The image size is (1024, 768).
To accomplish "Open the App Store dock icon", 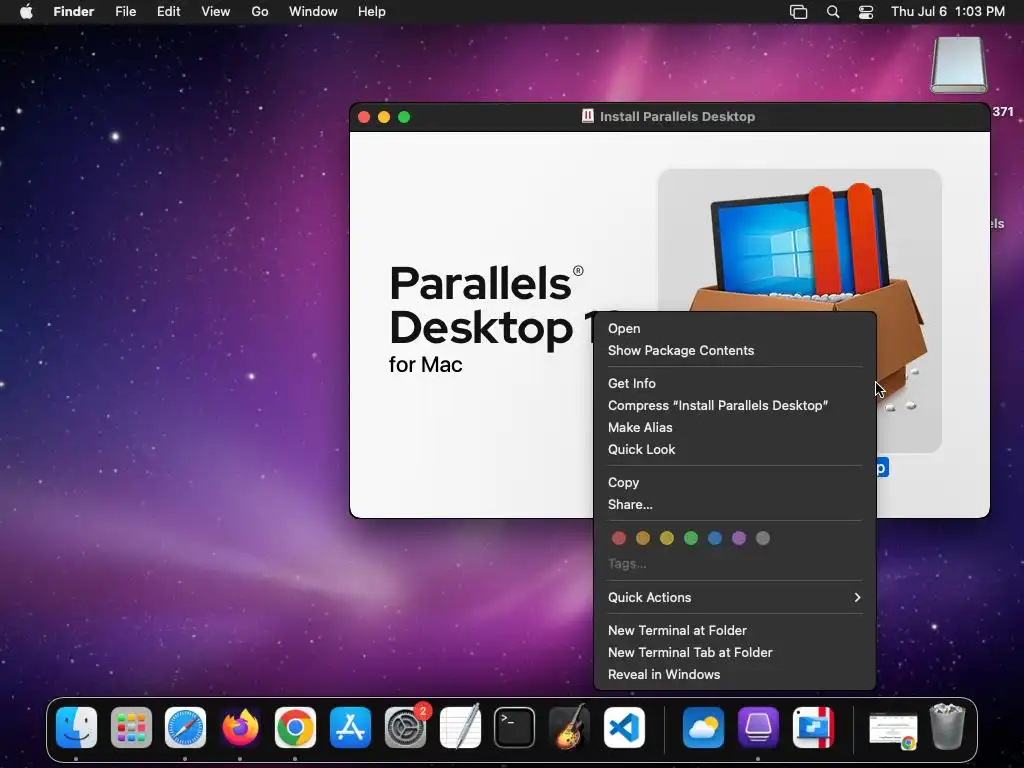I will pyautogui.click(x=350, y=727).
